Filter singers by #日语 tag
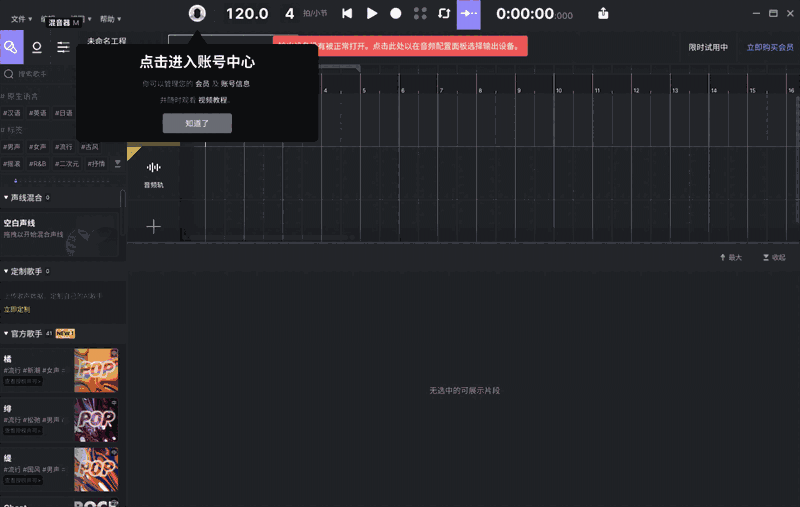 [x=64, y=113]
